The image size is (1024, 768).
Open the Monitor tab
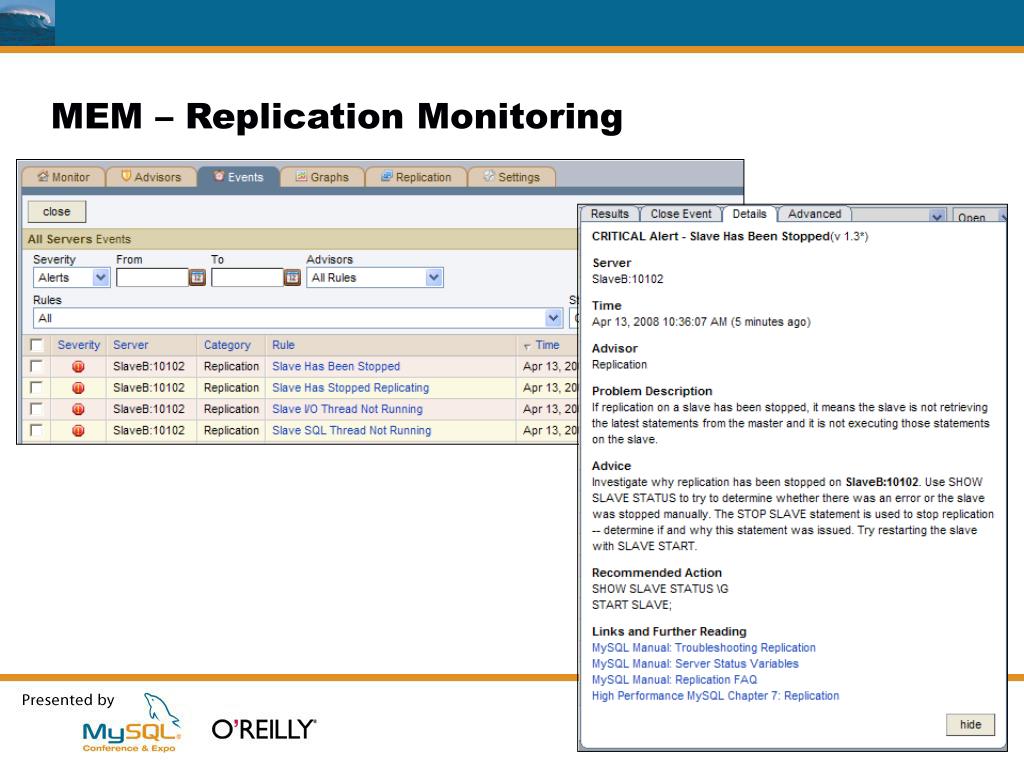pyautogui.click(x=63, y=177)
